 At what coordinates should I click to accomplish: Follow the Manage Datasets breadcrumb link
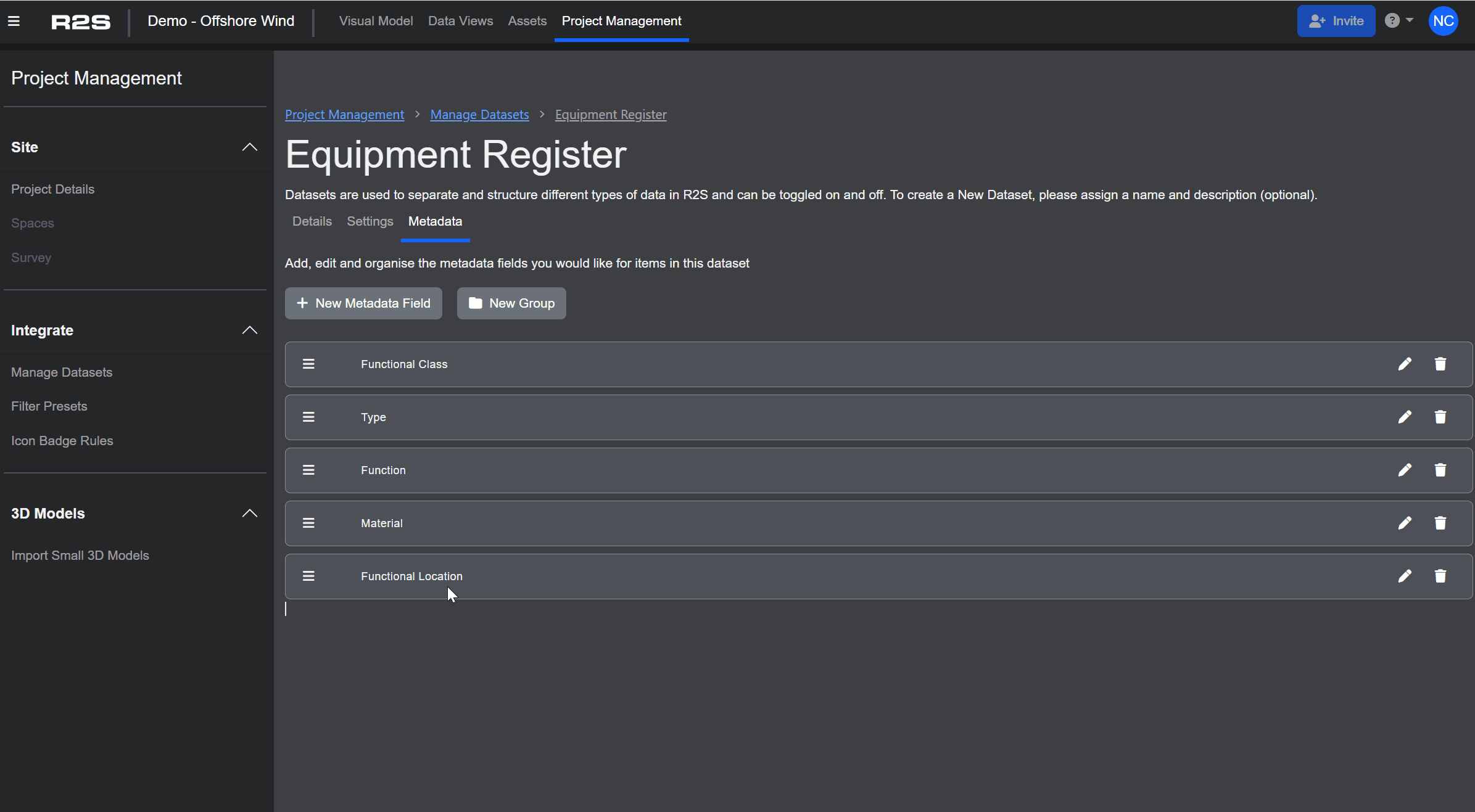click(x=479, y=115)
